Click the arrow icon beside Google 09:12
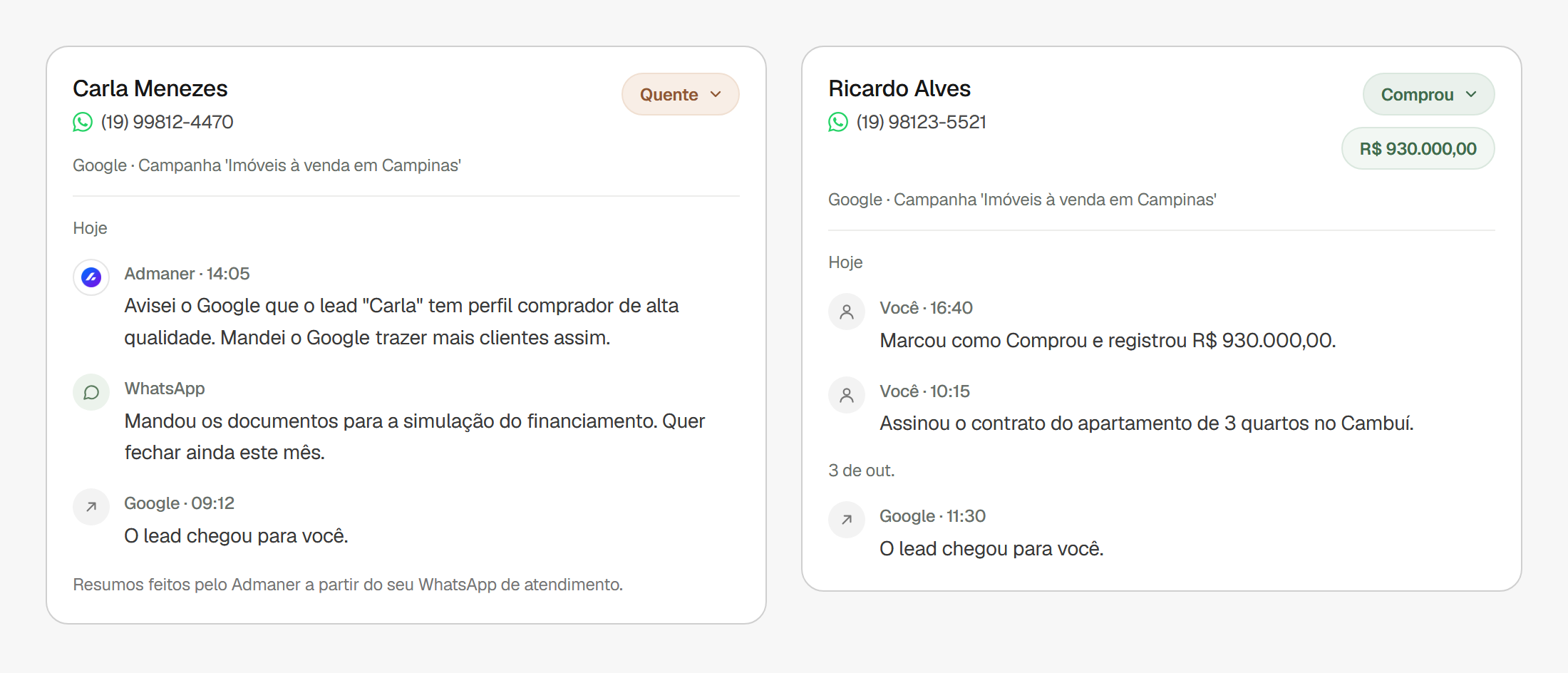 coord(91,507)
